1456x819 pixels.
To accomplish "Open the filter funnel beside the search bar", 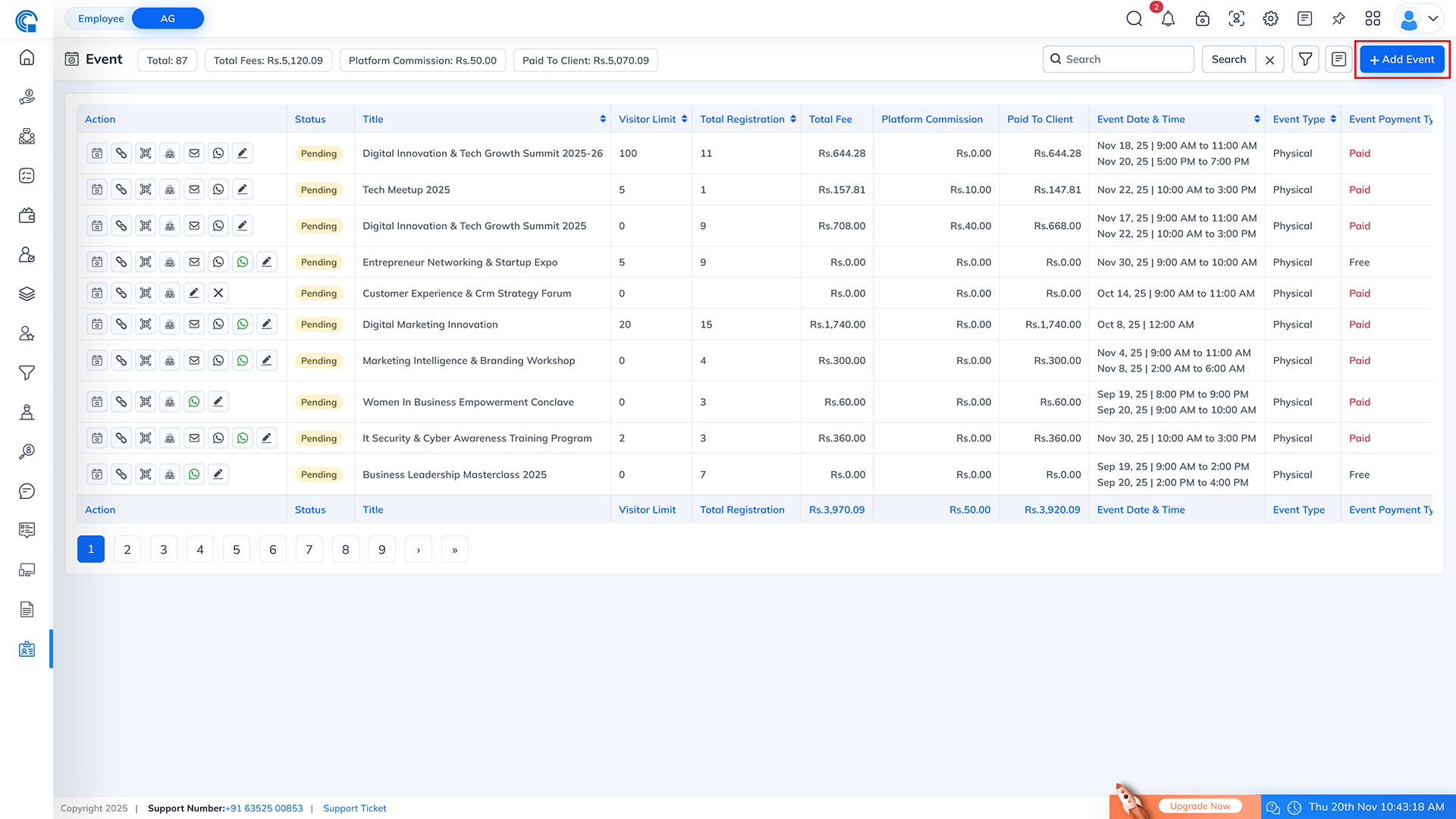I will (x=1305, y=58).
